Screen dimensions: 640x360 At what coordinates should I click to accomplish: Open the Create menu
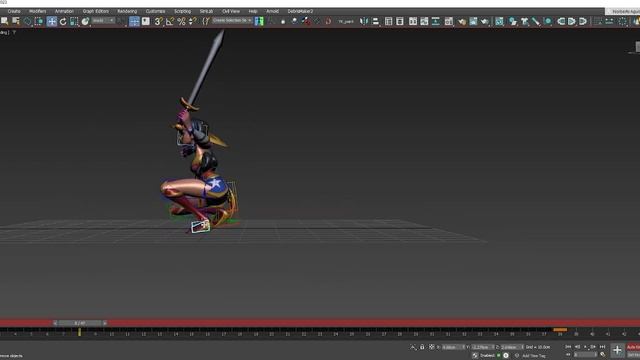(x=14, y=11)
